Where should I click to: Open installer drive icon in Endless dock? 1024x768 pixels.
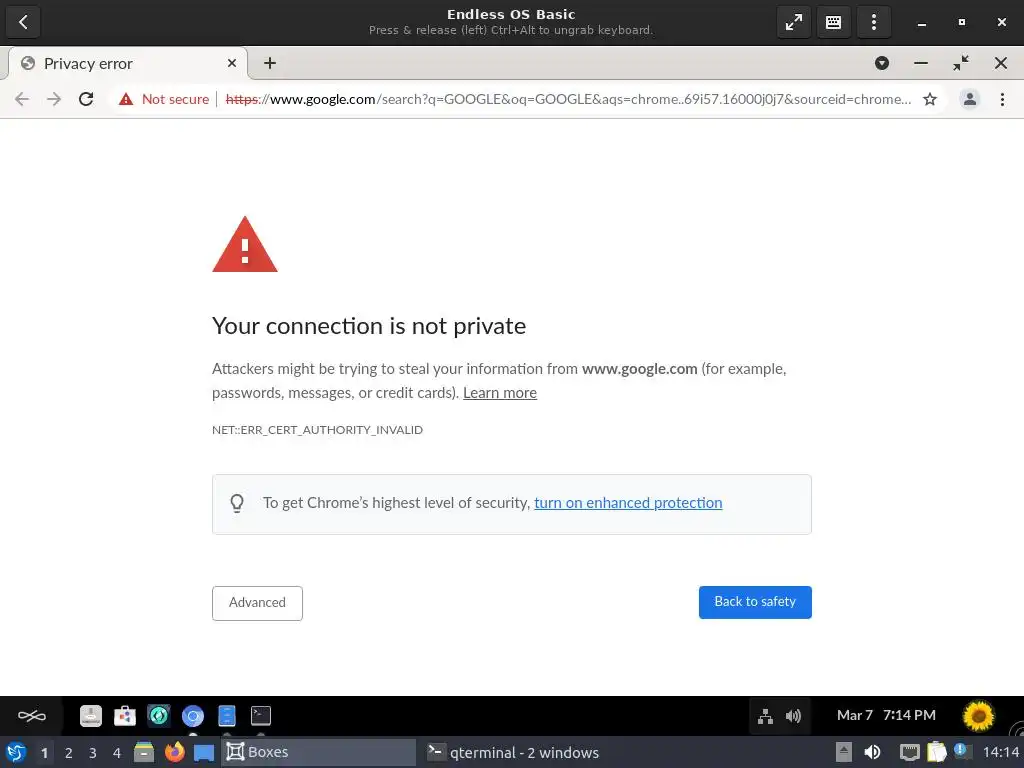point(91,716)
